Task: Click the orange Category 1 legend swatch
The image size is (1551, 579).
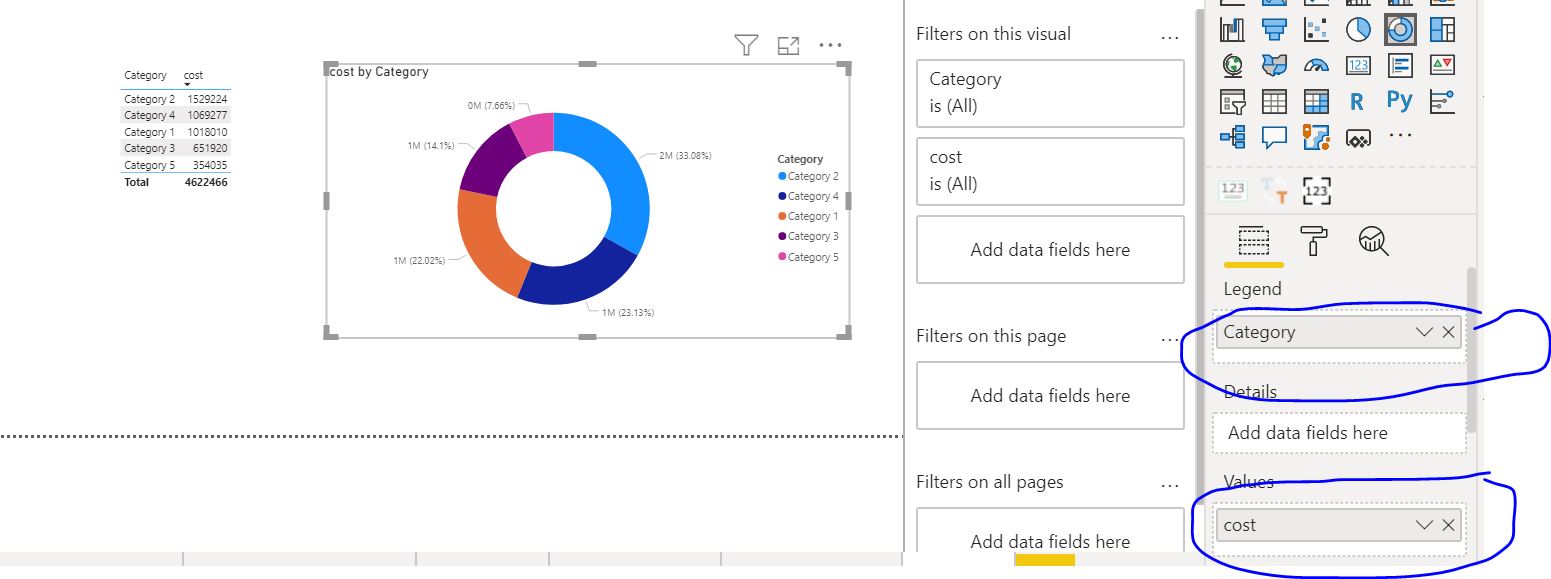Action: (781, 216)
